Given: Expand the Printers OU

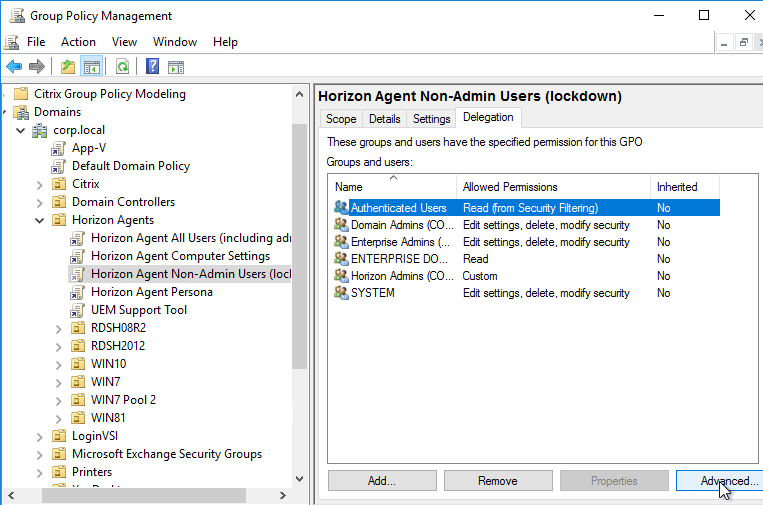Looking at the screenshot, I should tap(39, 472).
